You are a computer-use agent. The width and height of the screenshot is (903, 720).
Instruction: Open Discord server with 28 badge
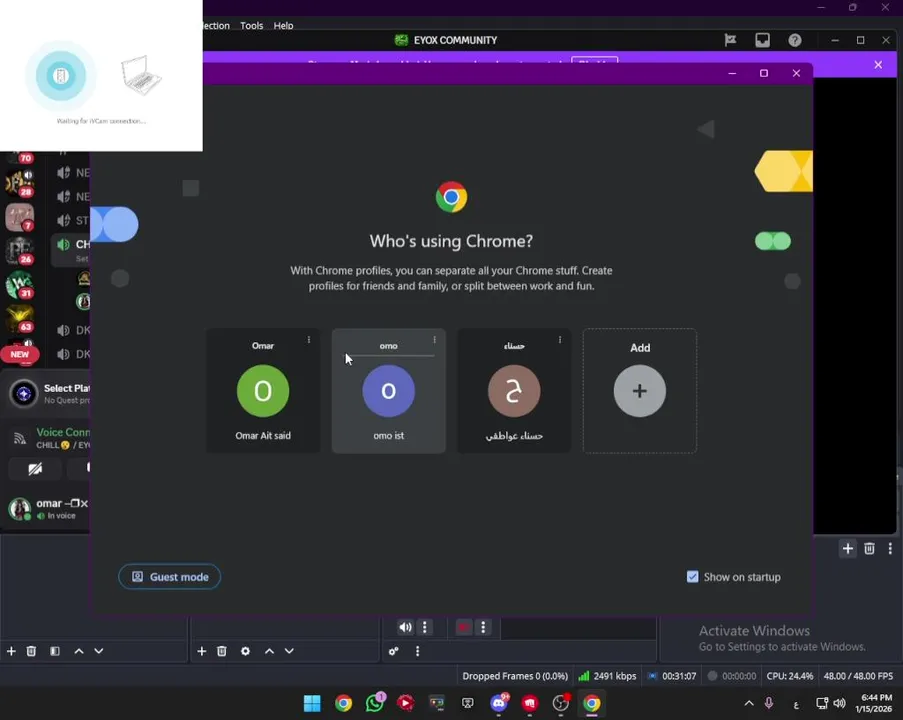[x=19, y=184]
